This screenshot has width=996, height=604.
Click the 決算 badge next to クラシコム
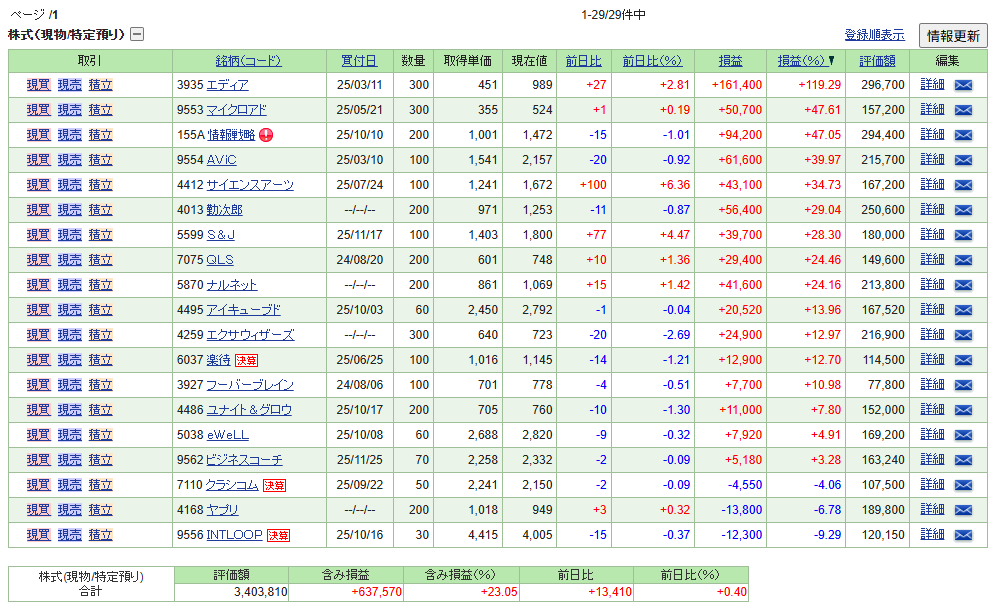(274, 485)
